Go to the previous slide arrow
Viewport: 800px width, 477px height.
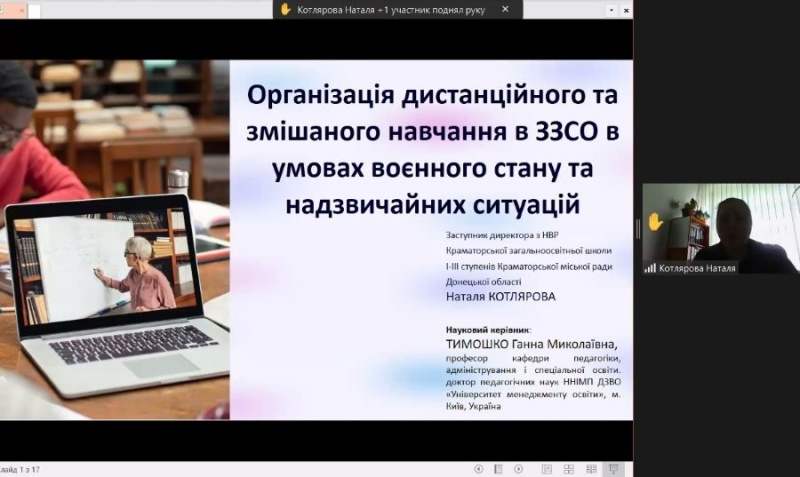tap(479, 468)
